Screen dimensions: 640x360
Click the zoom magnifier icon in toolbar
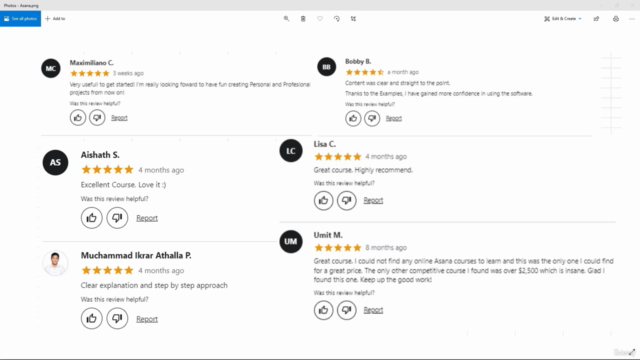pyautogui.click(x=287, y=19)
